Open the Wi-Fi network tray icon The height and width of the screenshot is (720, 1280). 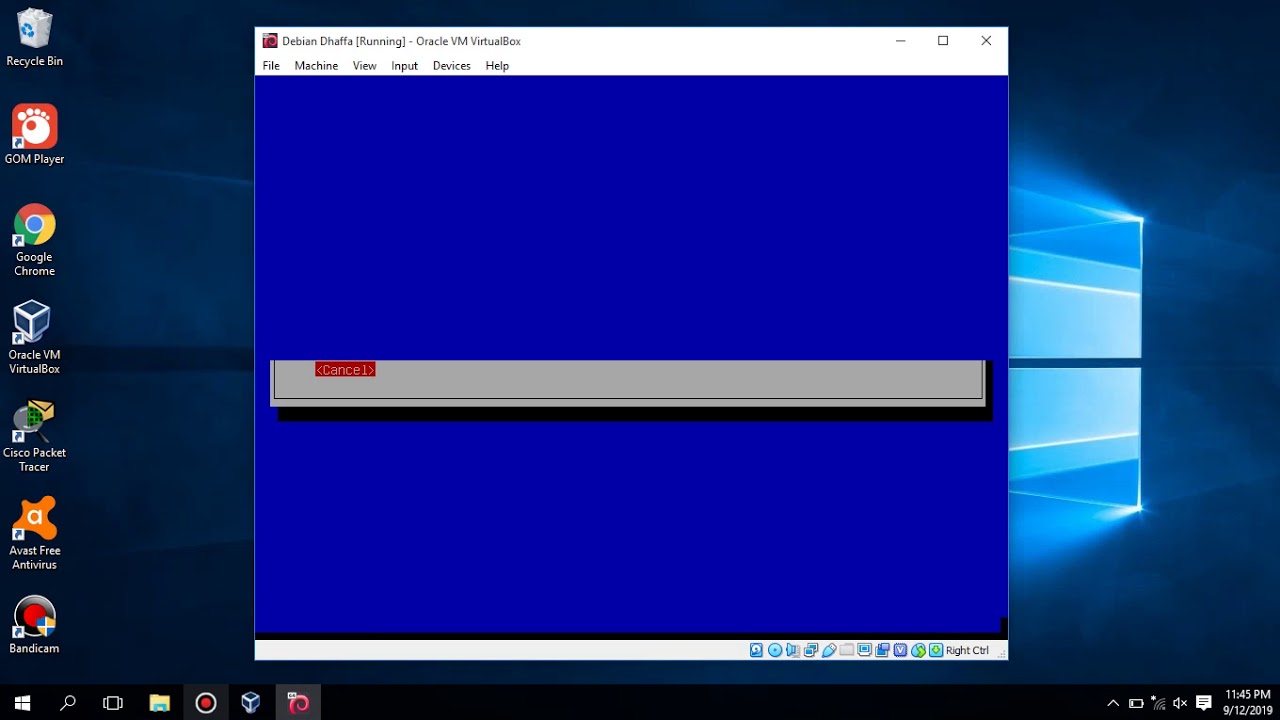click(1158, 703)
